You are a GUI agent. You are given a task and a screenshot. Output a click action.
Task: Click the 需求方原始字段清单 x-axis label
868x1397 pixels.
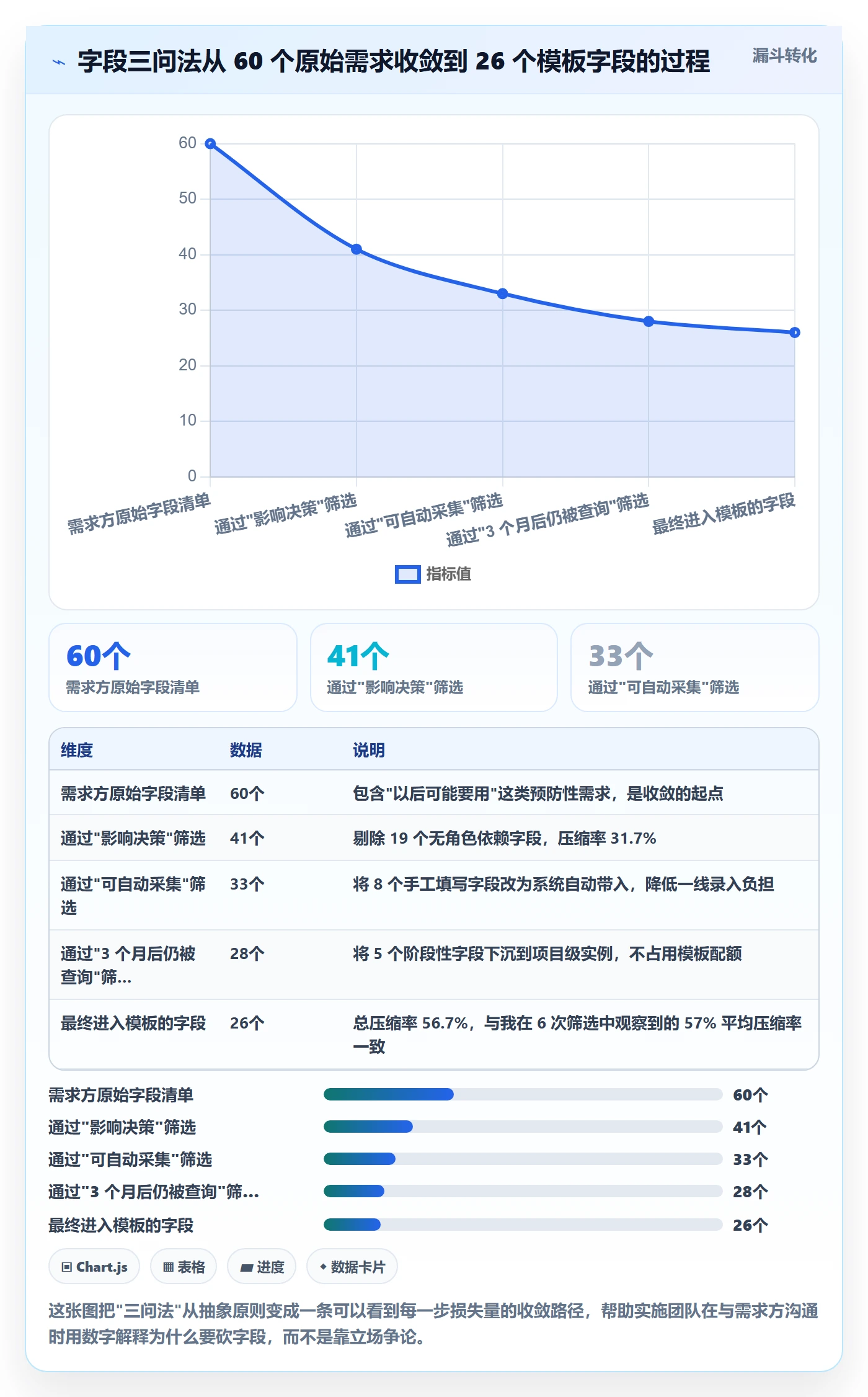[x=139, y=514]
